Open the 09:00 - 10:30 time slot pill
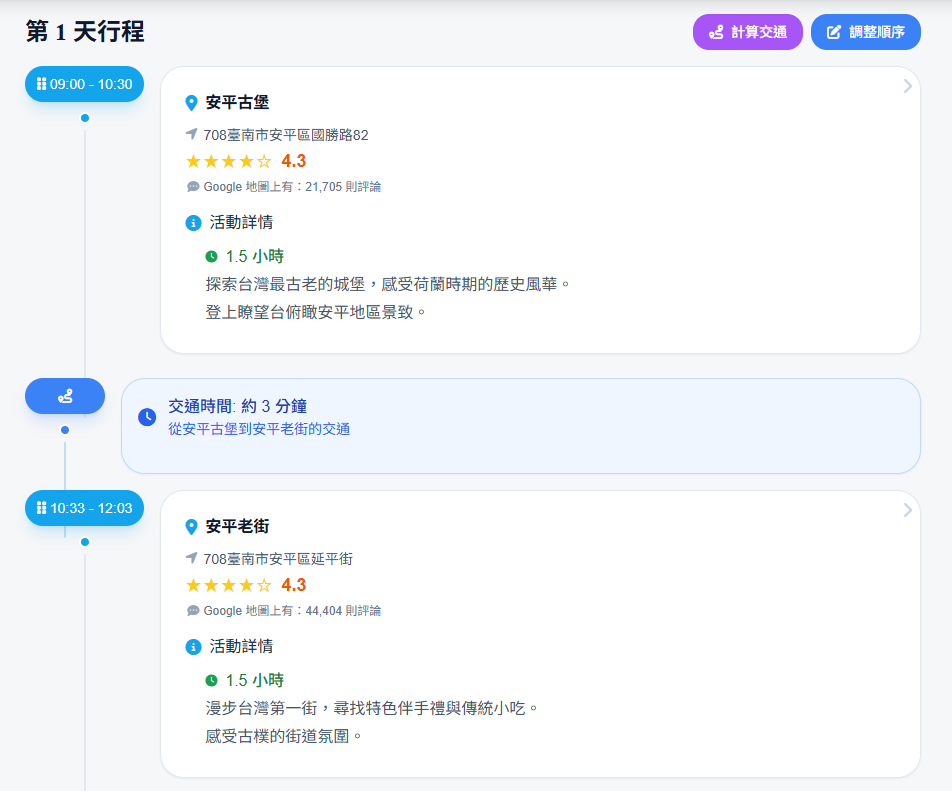The width and height of the screenshot is (952, 791). pos(84,84)
